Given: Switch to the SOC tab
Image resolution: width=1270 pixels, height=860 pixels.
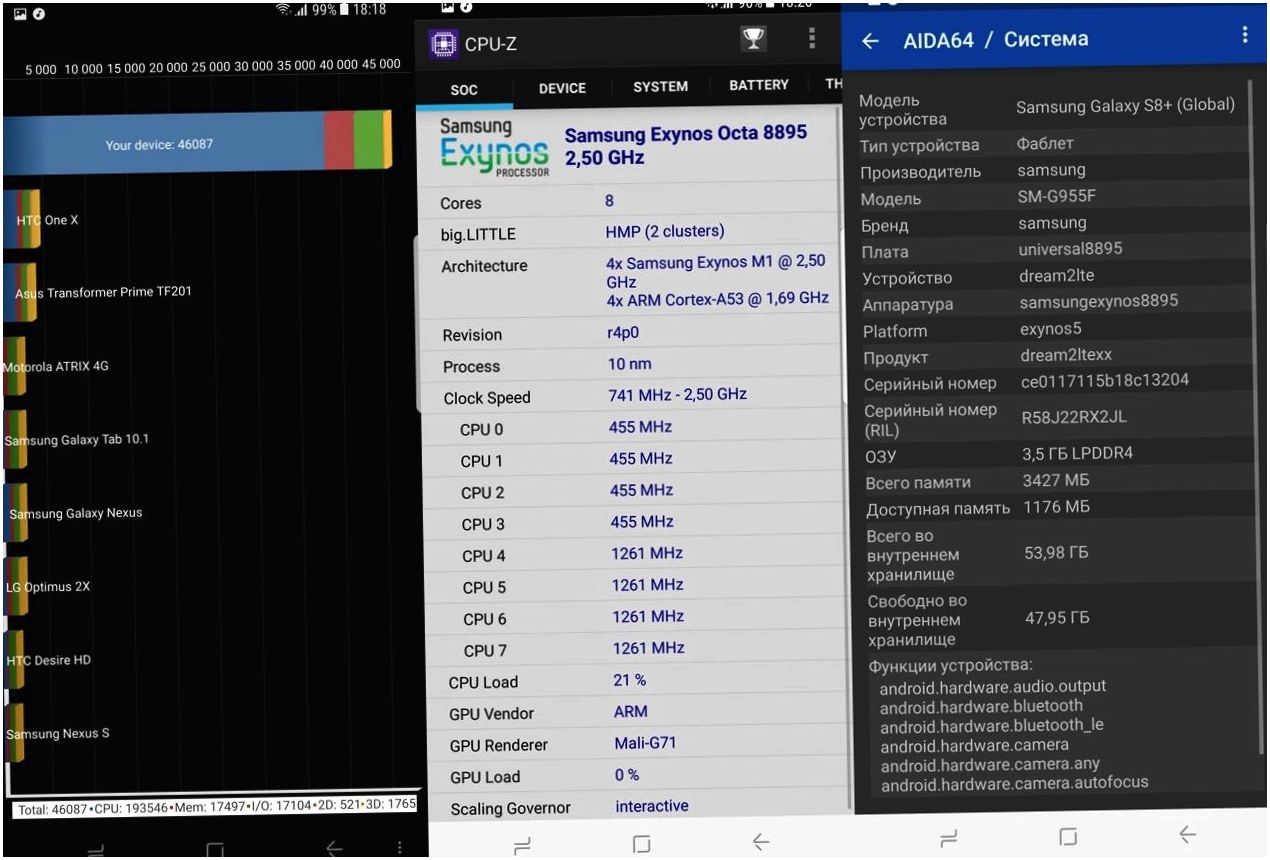Looking at the screenshot, I should pos(464,89).
